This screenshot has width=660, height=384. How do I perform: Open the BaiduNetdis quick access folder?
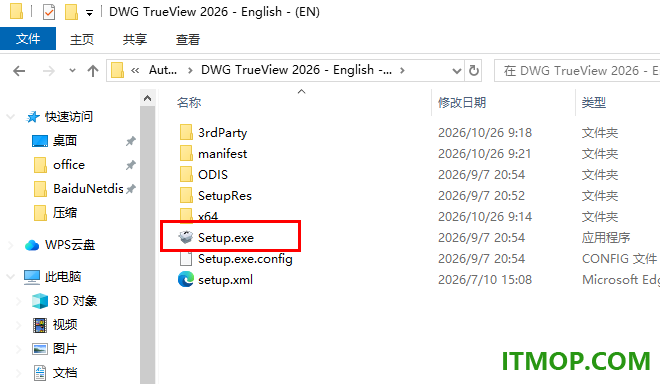(x=88, y=189)
